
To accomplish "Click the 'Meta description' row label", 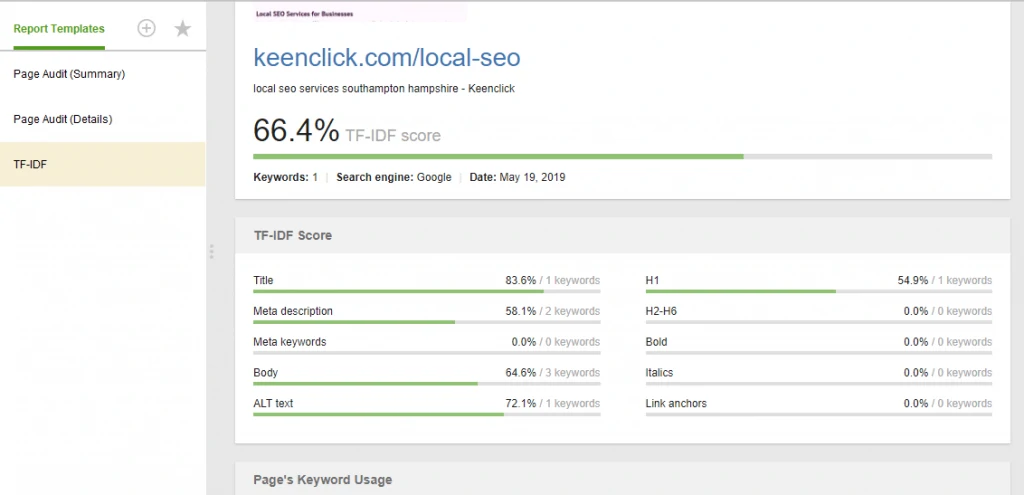I will pyautogui.click(x=293, y=311).
